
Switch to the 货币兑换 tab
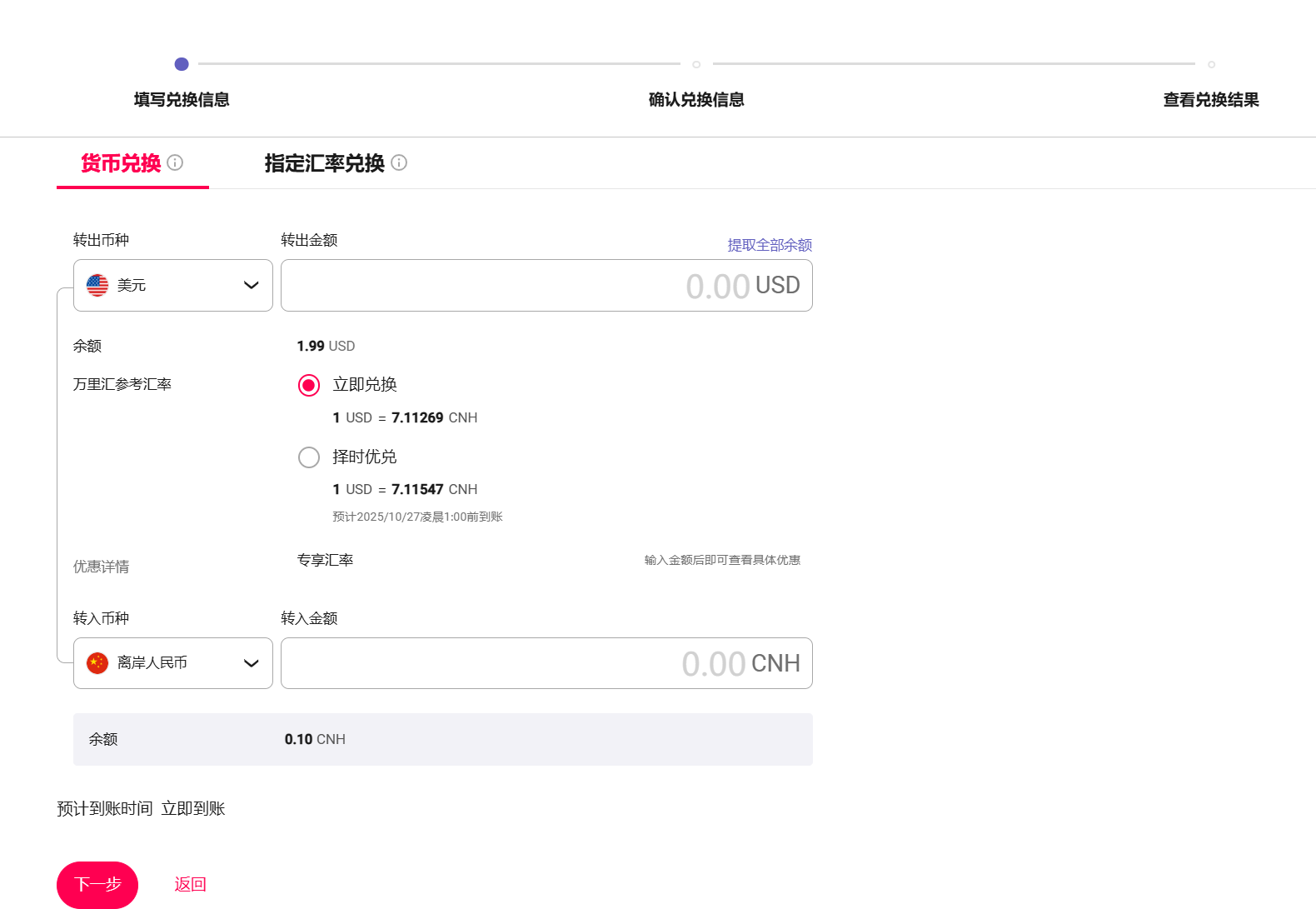121,163
